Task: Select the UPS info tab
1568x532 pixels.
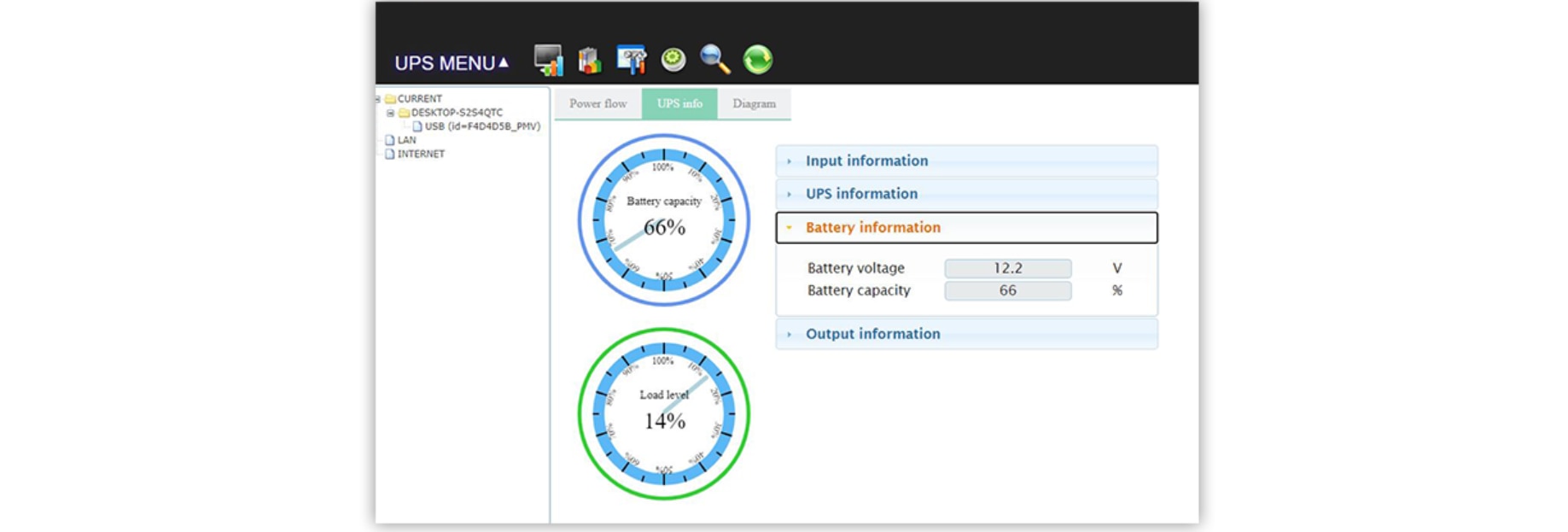Action: tap(679, 103)
